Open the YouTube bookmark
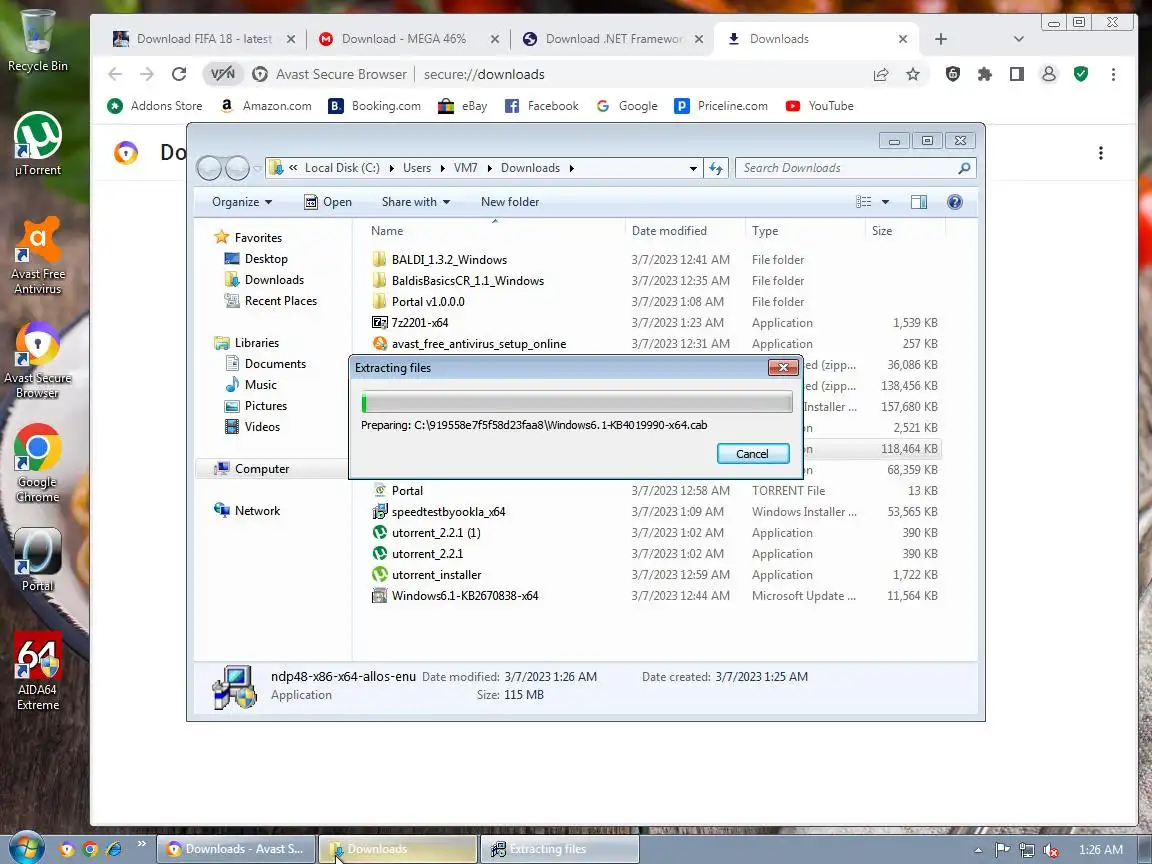1152x864 pixels. 819,106
